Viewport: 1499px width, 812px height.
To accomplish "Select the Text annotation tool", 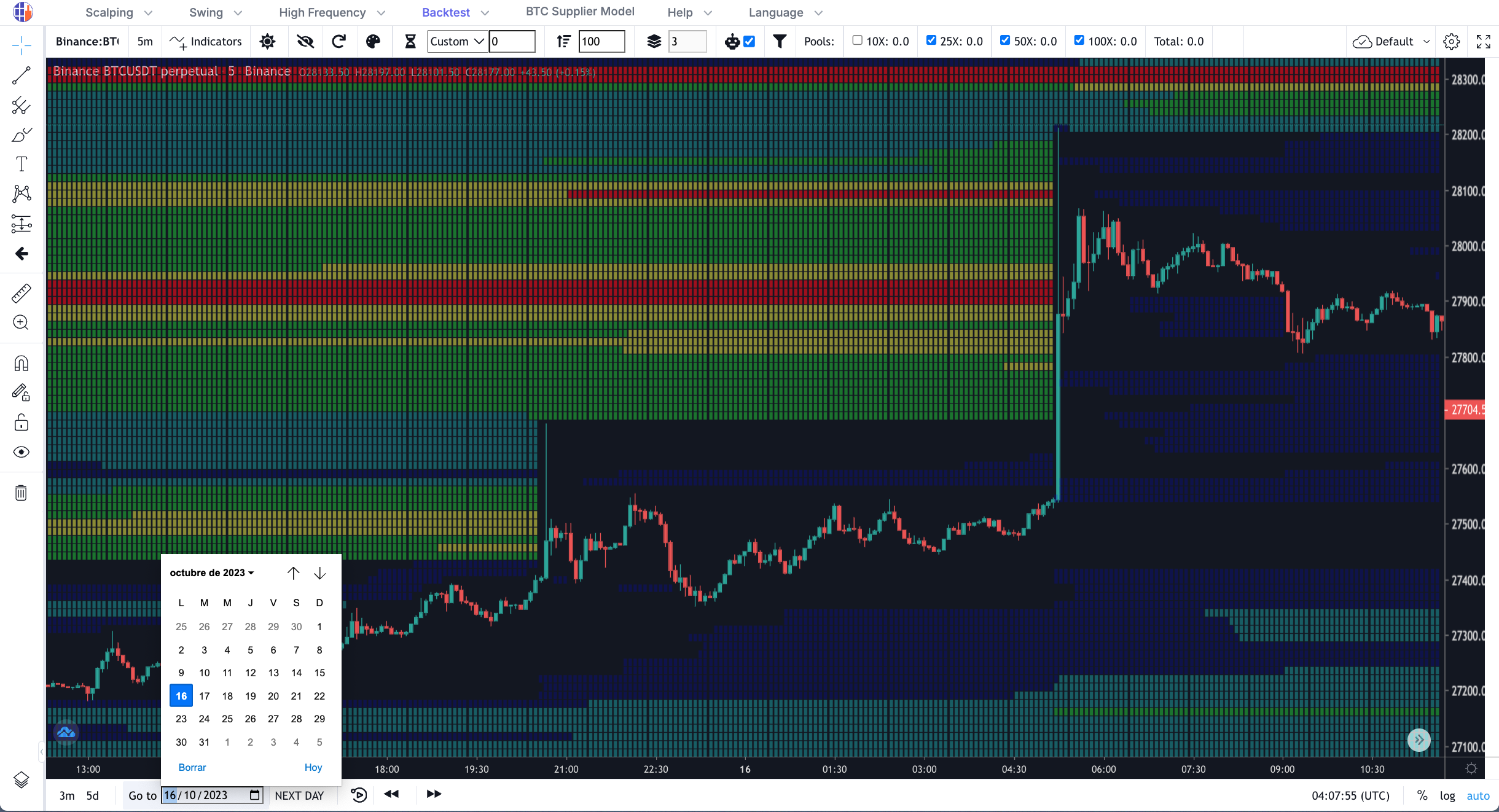I will [21, 164].
